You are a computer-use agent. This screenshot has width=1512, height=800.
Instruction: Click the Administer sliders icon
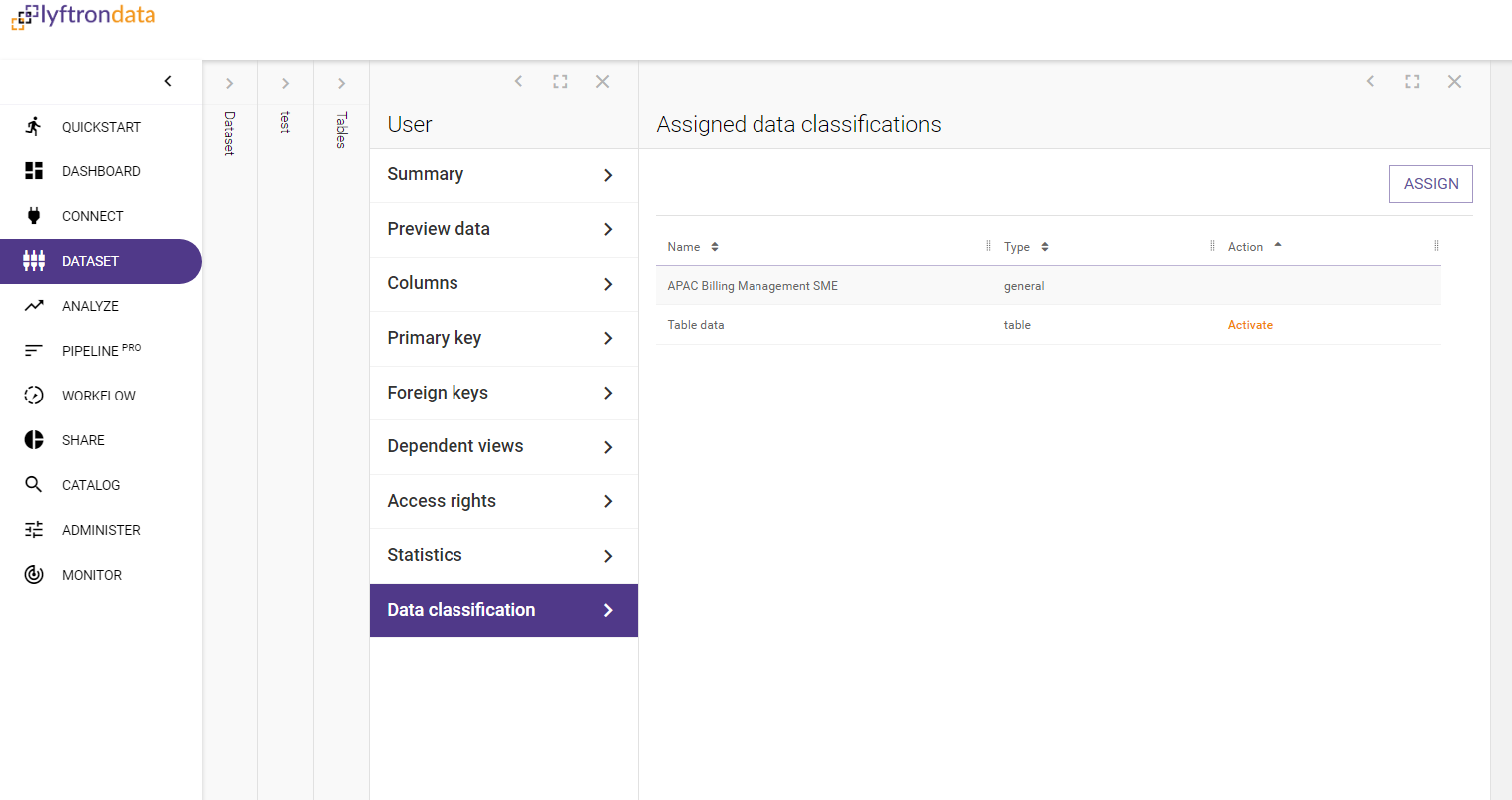(34, 529)
